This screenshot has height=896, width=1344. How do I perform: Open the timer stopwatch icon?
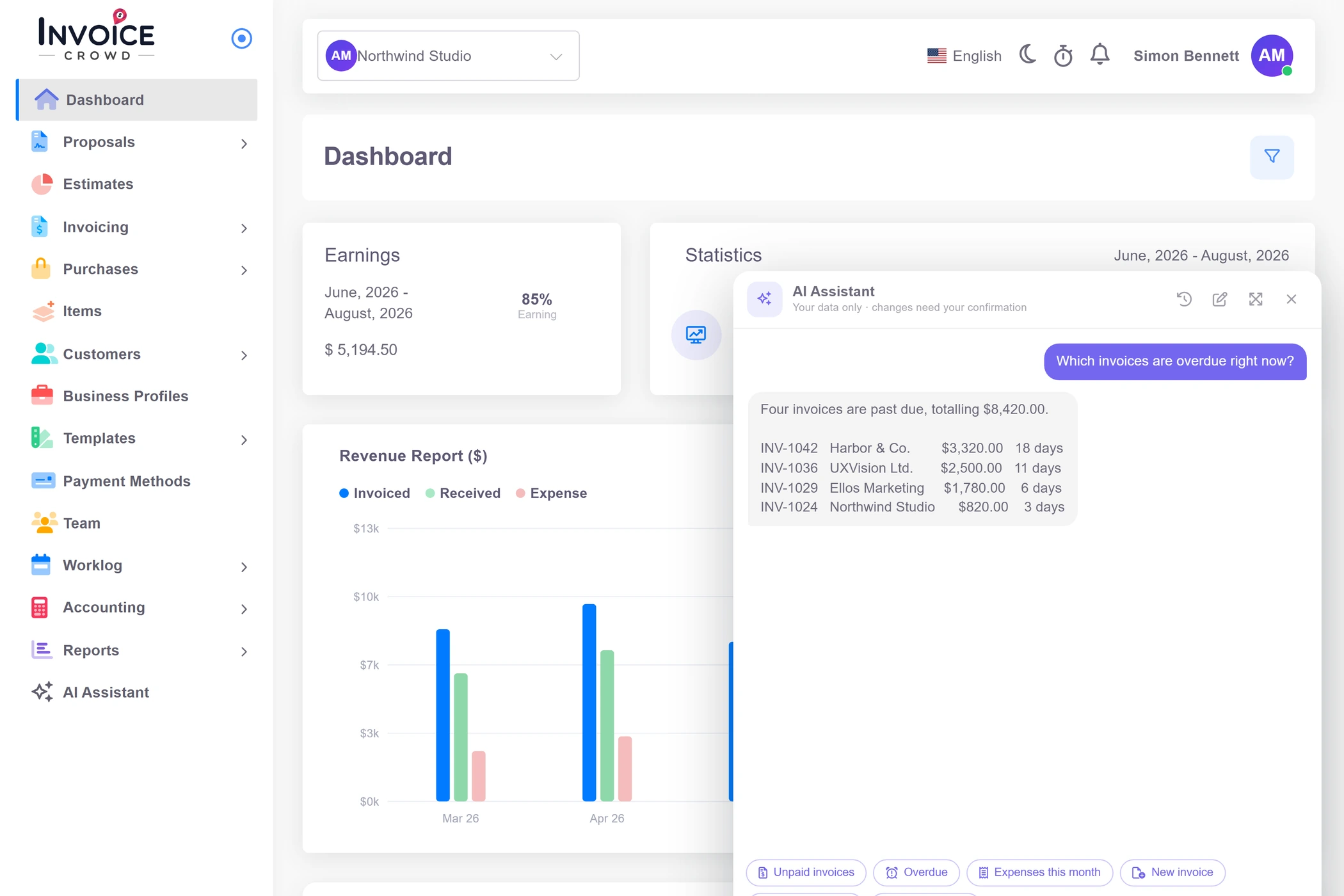pos(1063,56)
